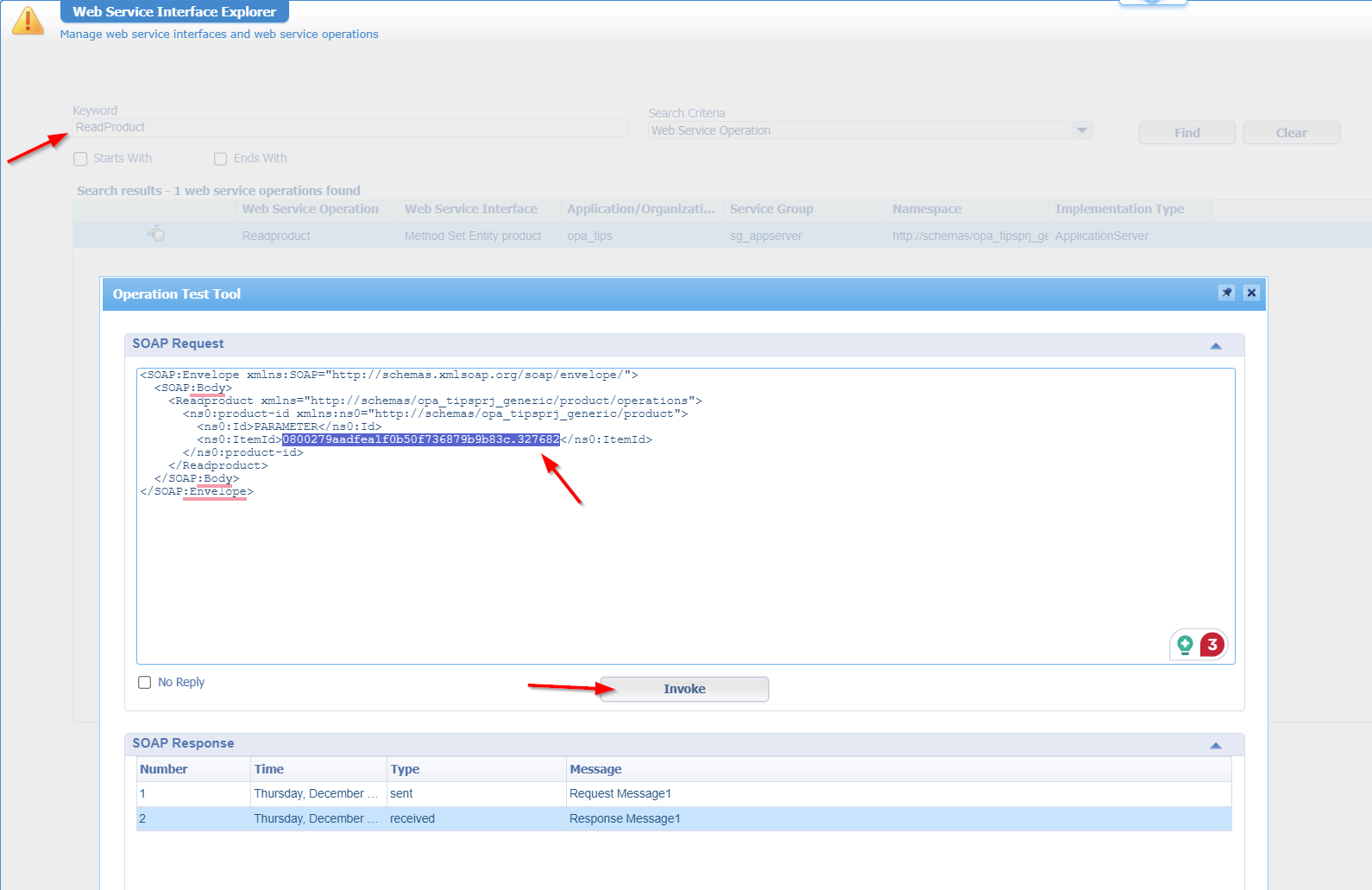
Task: Click the Find button
Action: tap(1186, 133)
